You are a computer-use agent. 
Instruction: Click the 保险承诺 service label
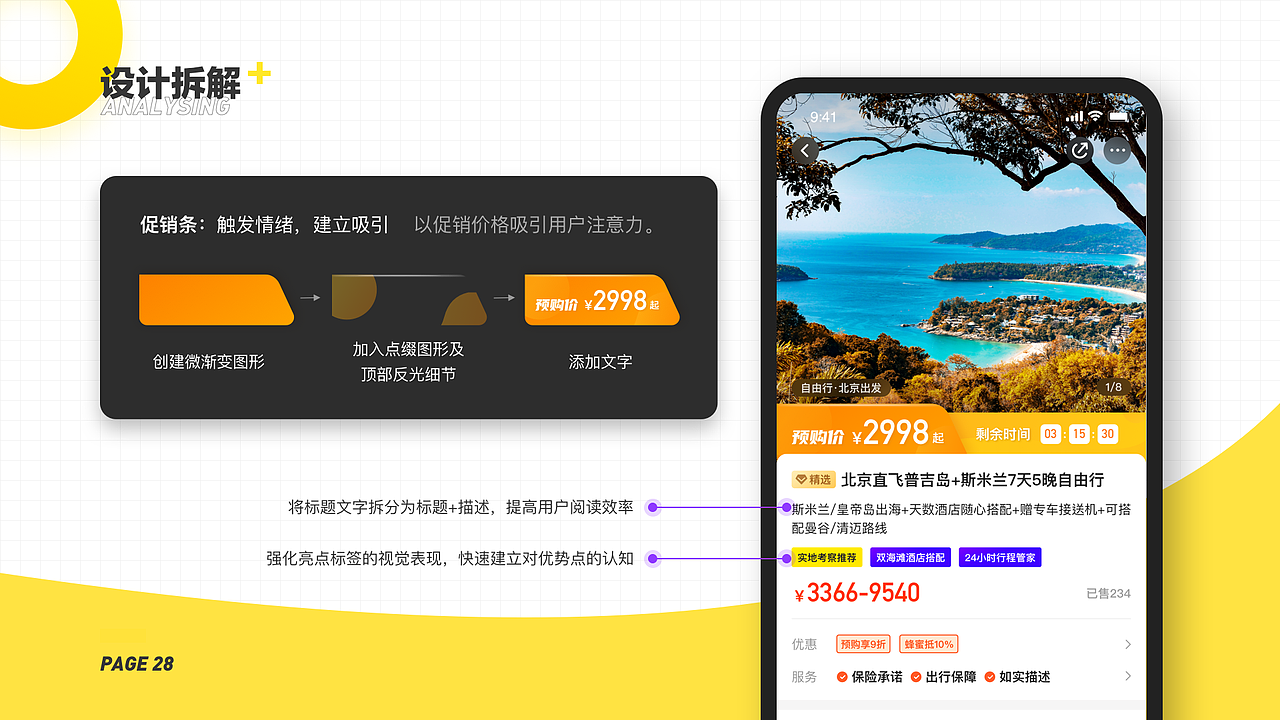(x=877, y=677)
